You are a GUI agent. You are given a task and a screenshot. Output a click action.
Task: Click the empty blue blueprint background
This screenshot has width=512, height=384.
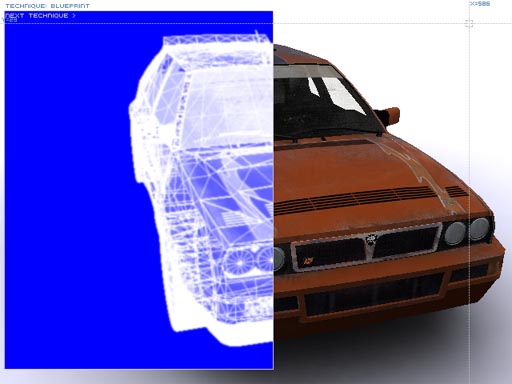click(67, 200)
